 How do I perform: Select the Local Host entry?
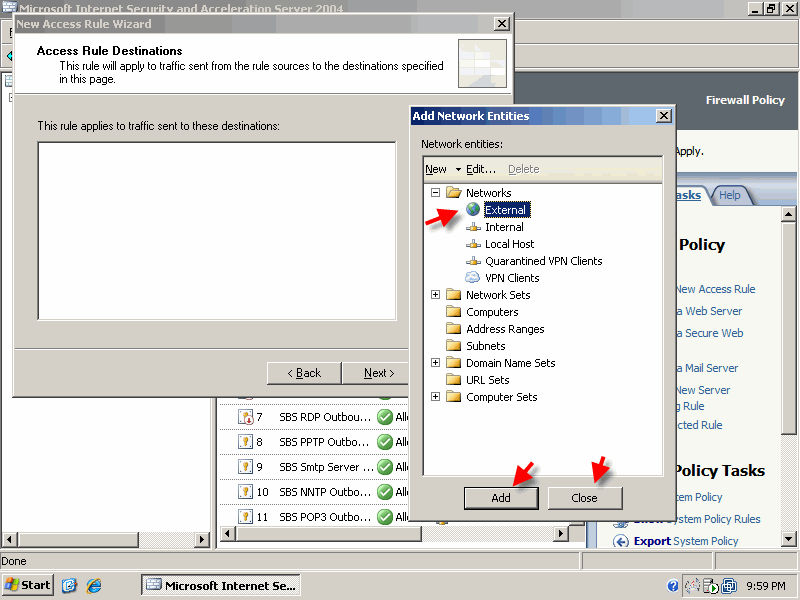pyautogui.click(x=509, y=244)
